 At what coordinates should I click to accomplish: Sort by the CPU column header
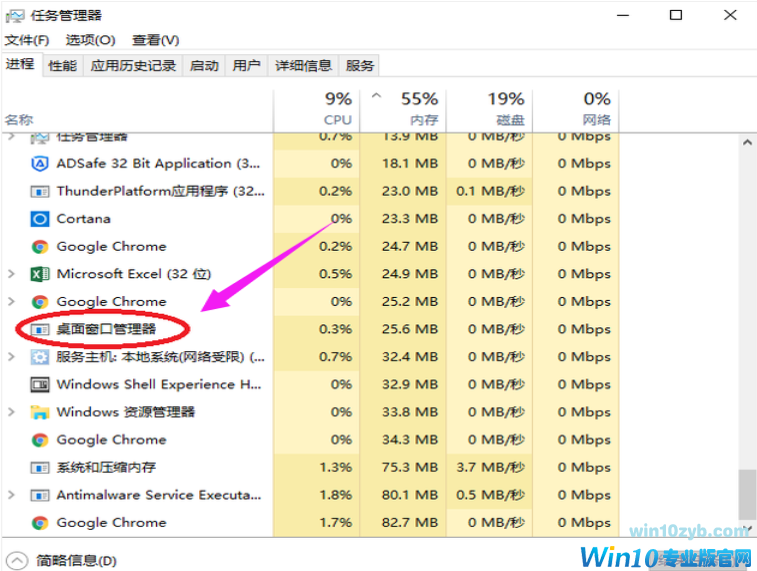(x=317, y=111)
